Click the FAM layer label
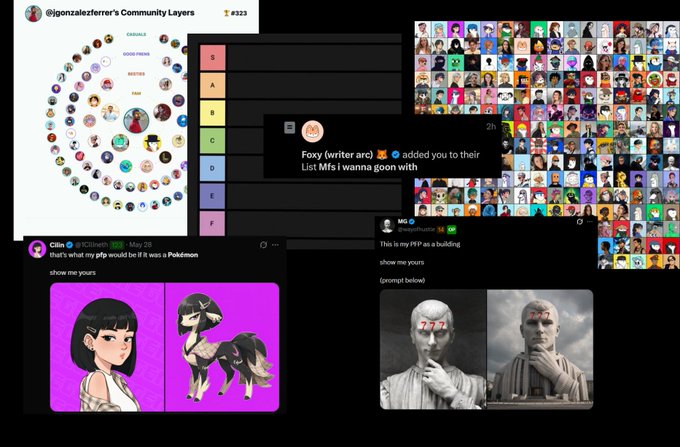The height and width of the screenshot is (447, 680). pyautogui.click(x=136, y=94)
